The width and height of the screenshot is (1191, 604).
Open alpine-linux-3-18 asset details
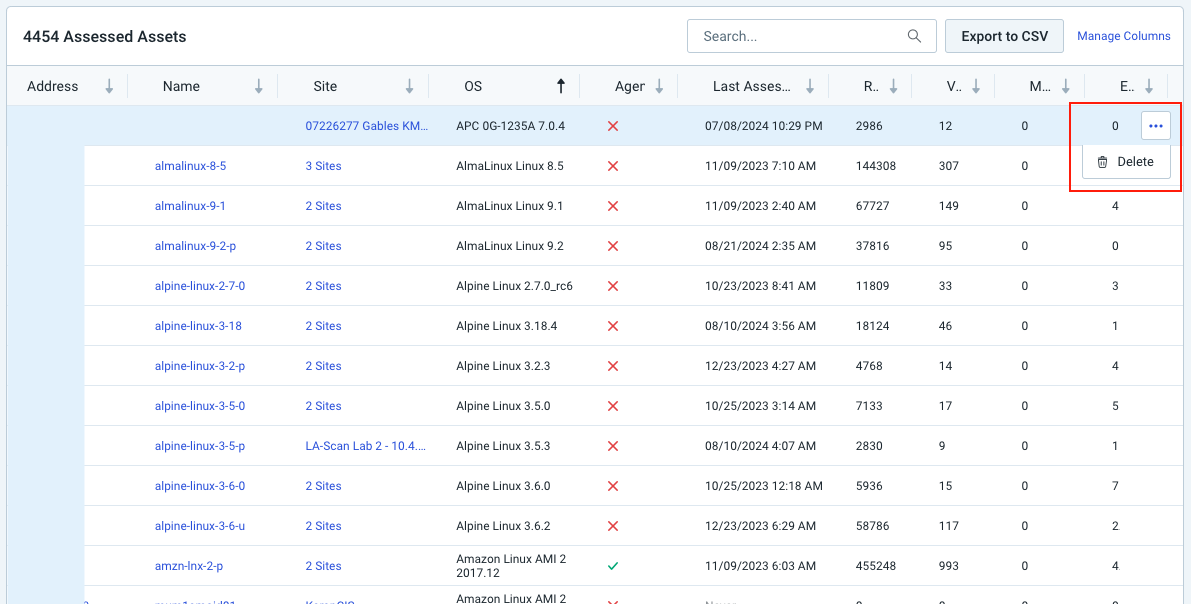click(x=198, y=326)
